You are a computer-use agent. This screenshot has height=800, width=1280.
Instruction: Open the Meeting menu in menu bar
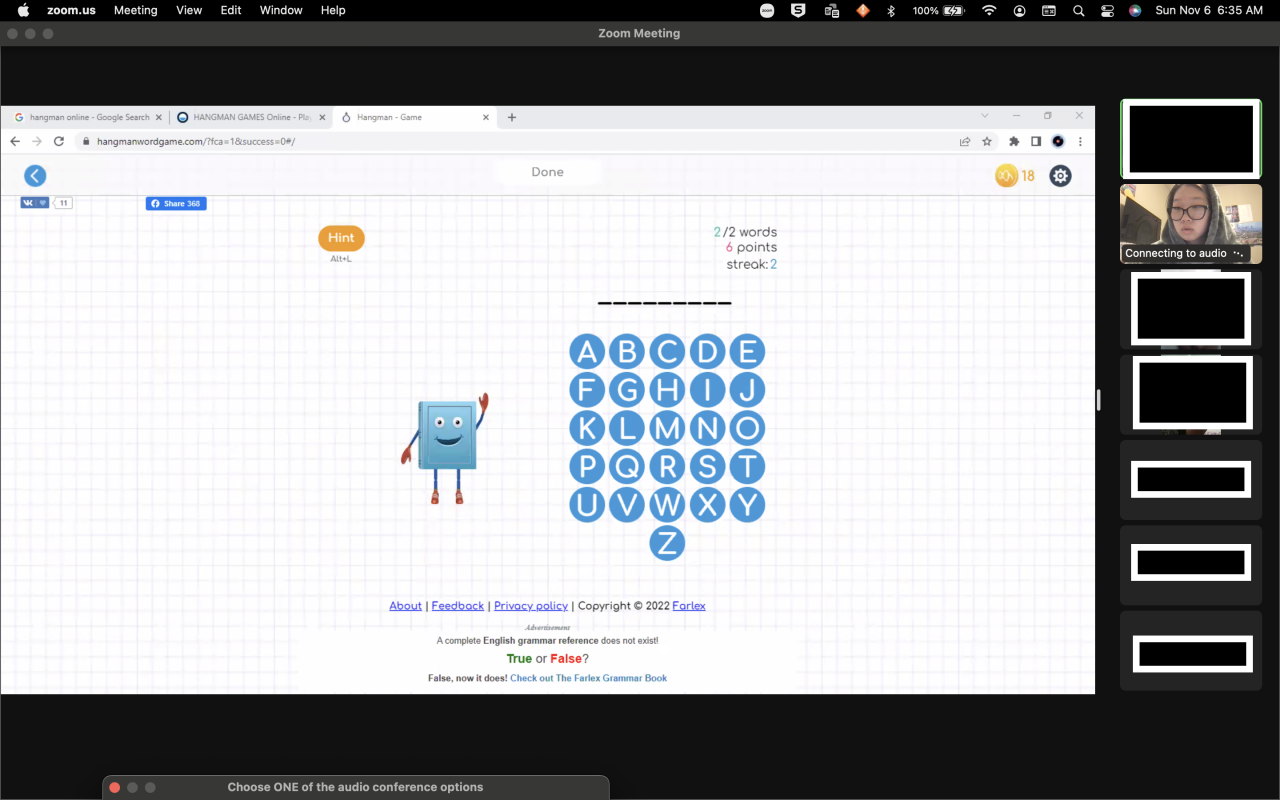(x=135, y=10)
